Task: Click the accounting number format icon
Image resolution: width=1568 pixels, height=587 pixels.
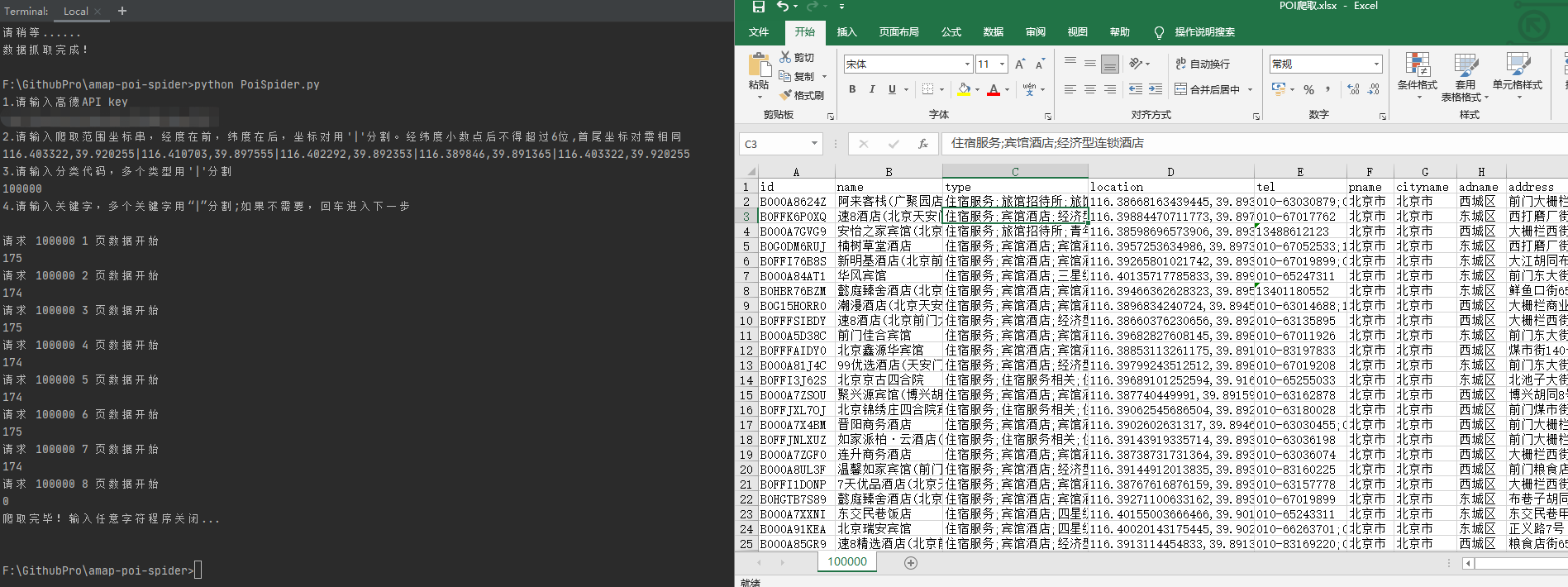Action: 1279,88
